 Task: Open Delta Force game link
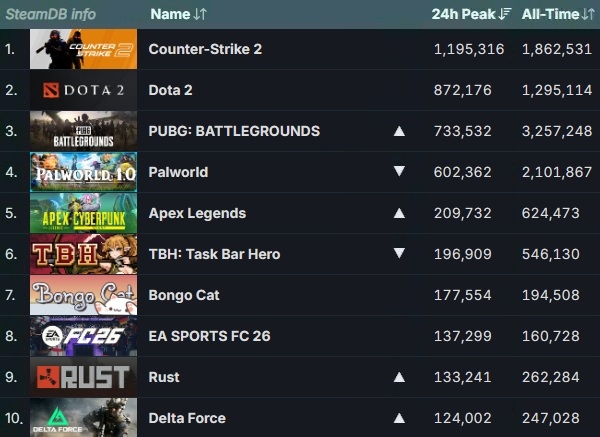187,418
